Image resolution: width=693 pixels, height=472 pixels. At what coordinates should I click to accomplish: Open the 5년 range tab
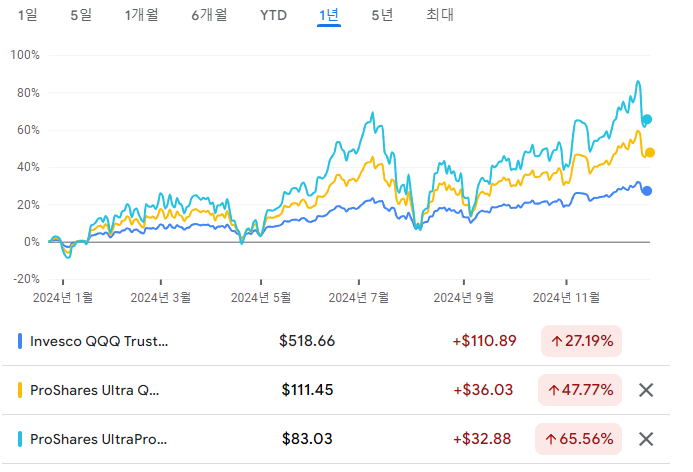click(x=382, y=15)
